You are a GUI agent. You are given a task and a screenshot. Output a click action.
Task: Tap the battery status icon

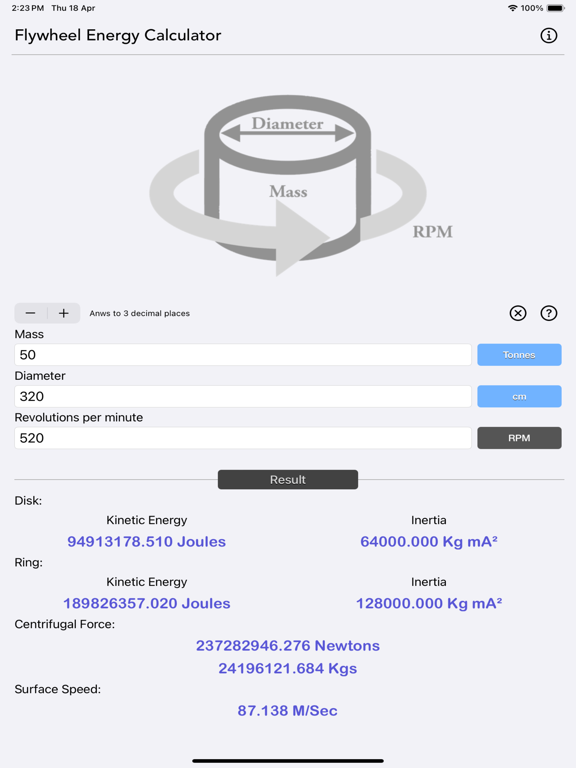point(556,8)
